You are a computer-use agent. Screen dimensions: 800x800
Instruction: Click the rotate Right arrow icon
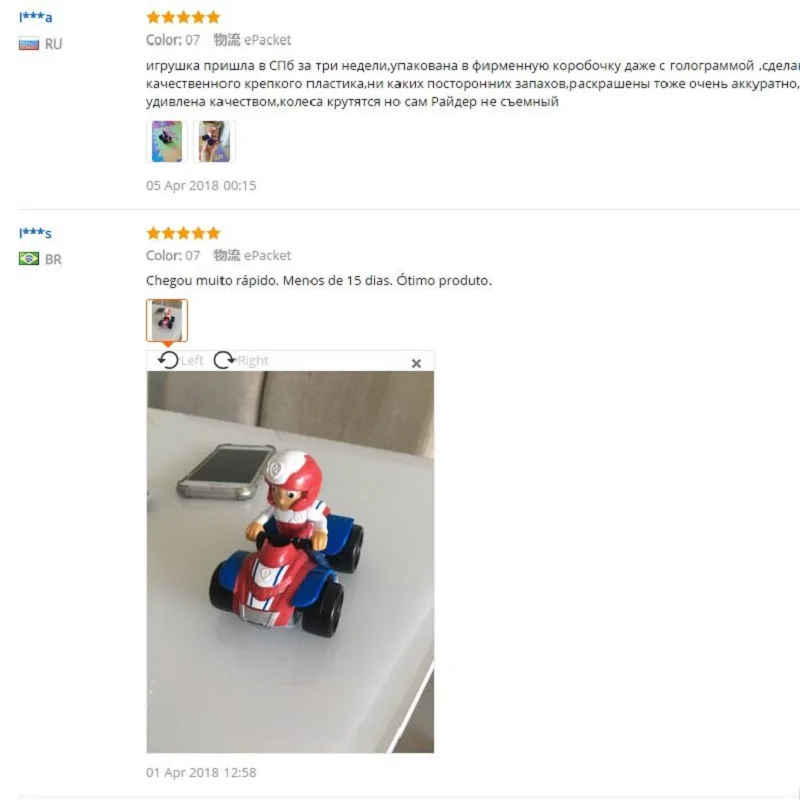pyautogui.click(x=224, y=360)
